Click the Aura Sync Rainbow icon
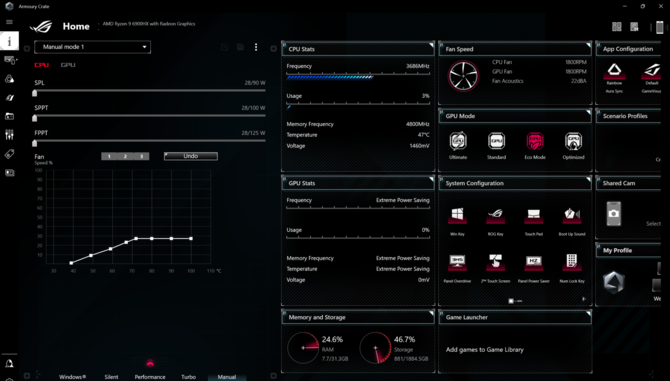The height and width of the screenshot is (381, 670). [614, 71]
